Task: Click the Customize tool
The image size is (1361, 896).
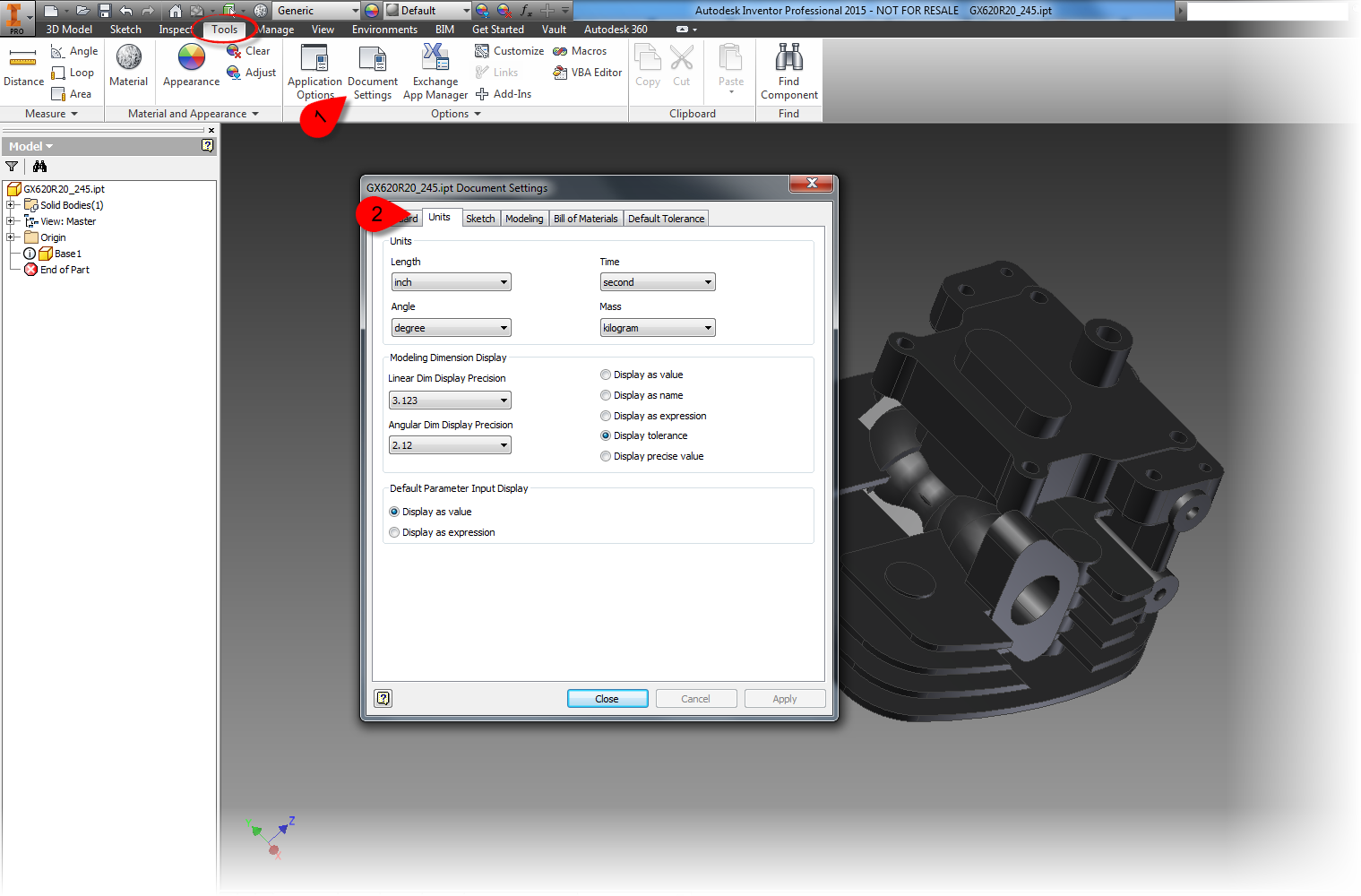Action: tap(509, 51)
